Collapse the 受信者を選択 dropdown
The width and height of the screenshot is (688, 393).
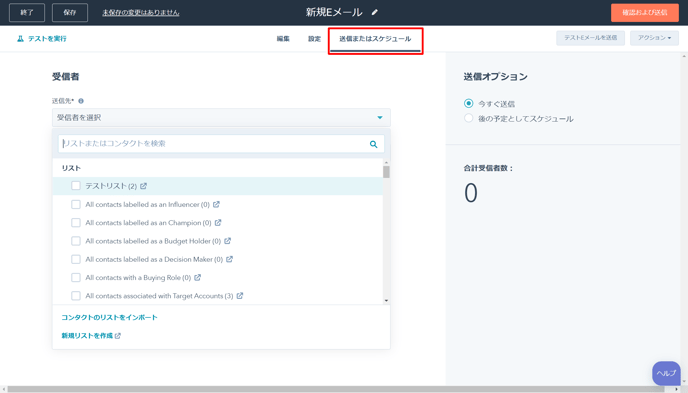221,118
